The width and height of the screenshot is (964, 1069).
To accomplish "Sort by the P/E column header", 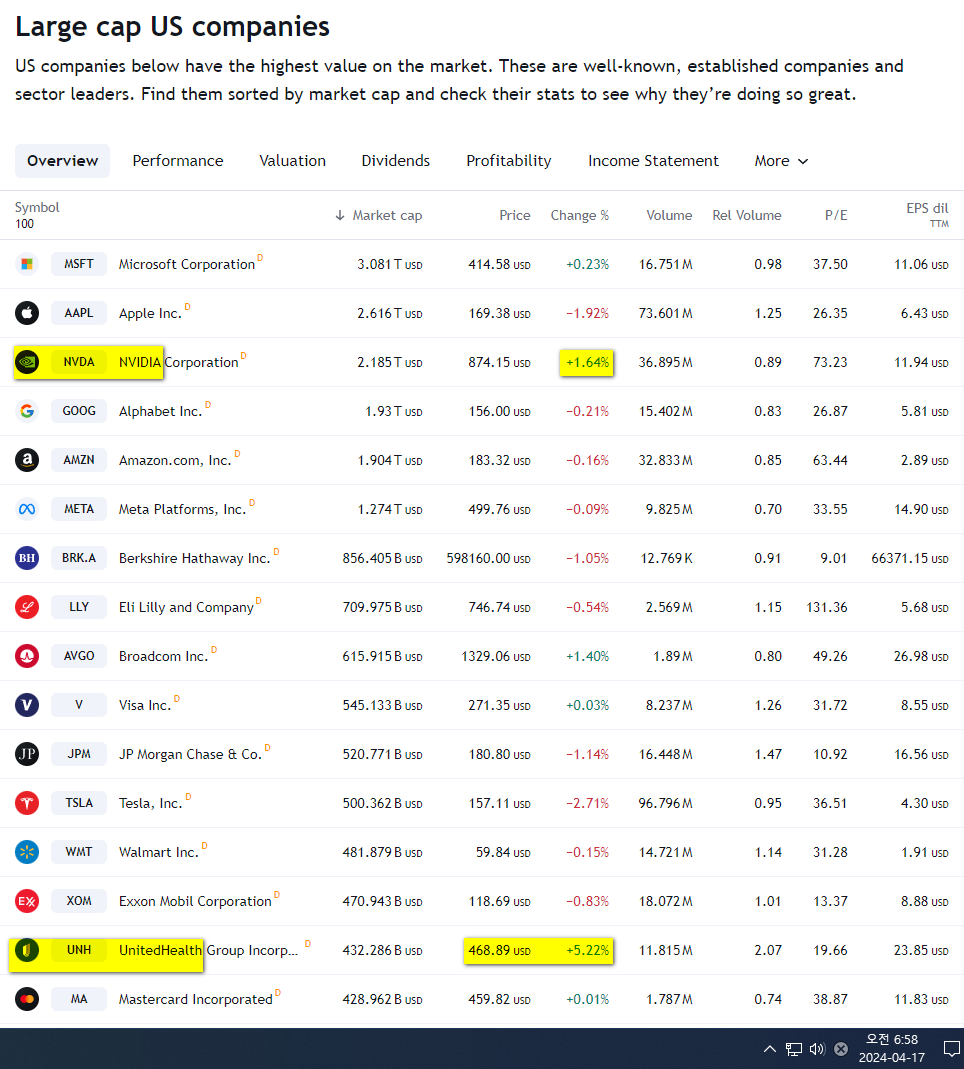I will 836,215.
